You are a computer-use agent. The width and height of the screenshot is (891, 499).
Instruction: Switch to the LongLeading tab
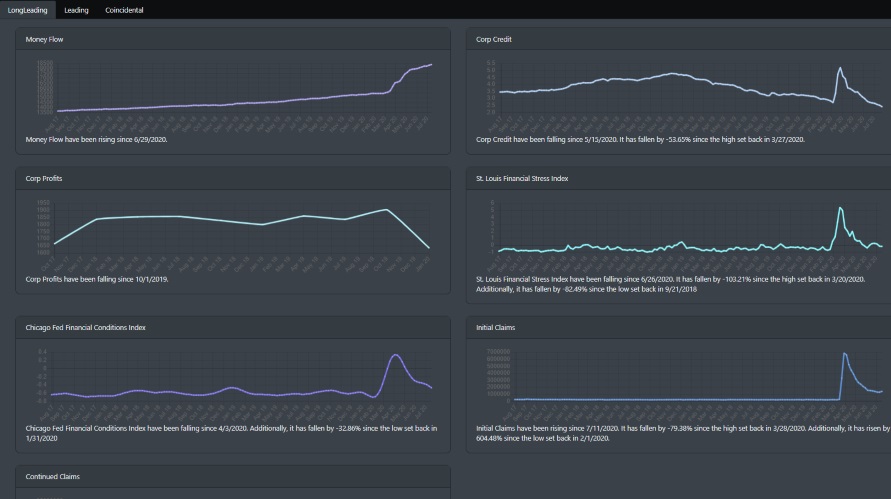pyautogui.click(x=27, y=10)
